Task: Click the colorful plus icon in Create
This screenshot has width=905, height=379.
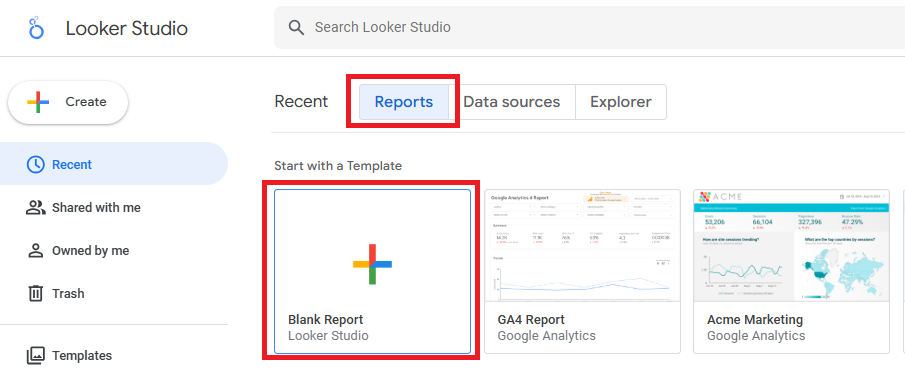Action: pyautogui.click(x=38, y=102)
